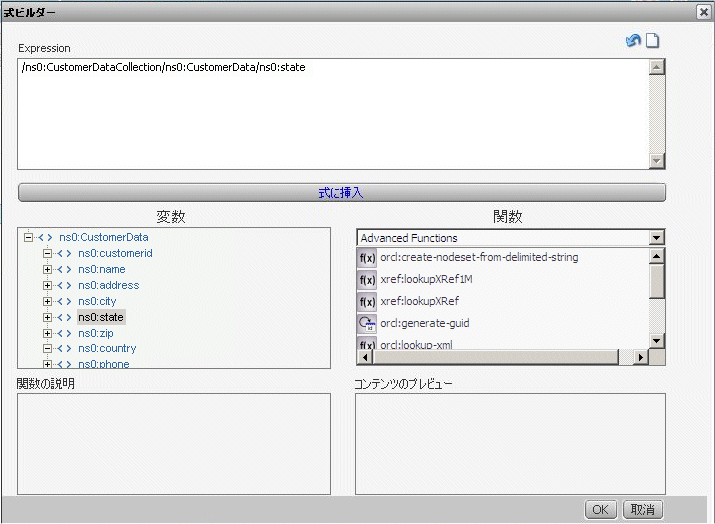Click the undo arrow icon above Expression
This screenshot has height=524, width=715.
tap(633, 41)
